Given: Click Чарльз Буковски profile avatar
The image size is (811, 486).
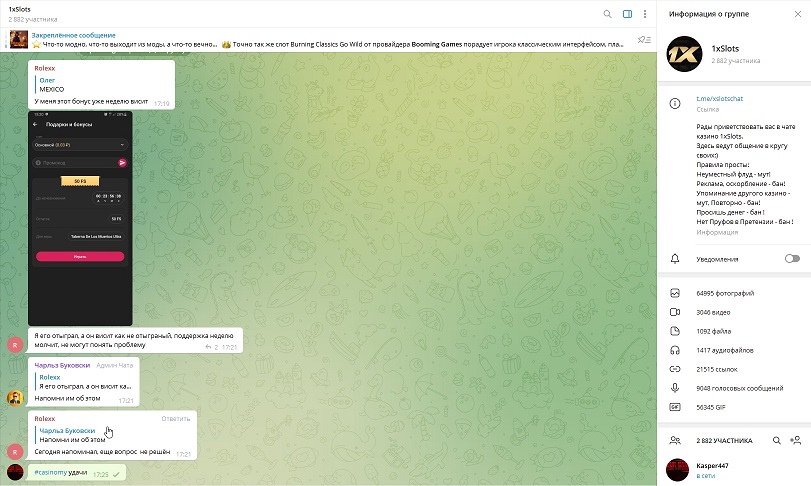Looking at the screenshot, I should tap(15, 398).
